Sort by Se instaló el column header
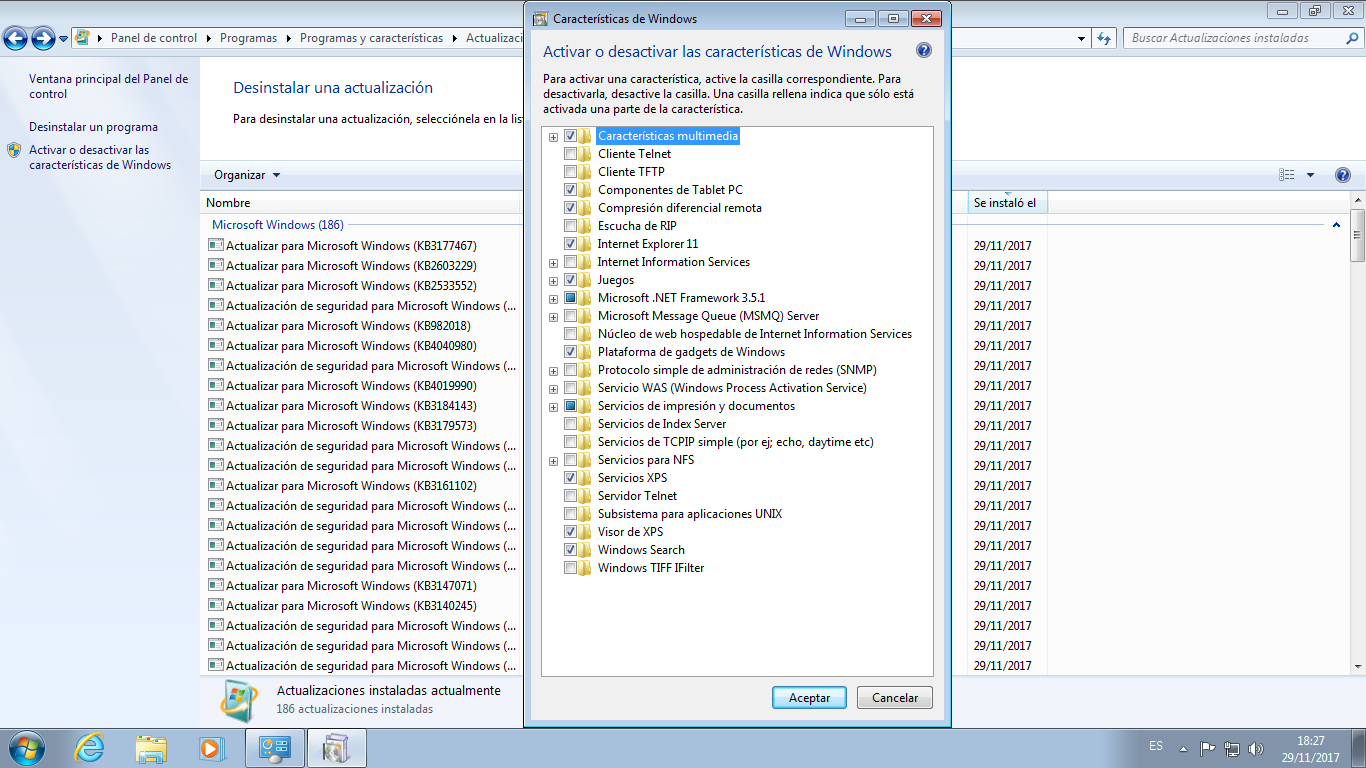The width and height of the screenshot is (1366, 768). (x=1007, y=203)
